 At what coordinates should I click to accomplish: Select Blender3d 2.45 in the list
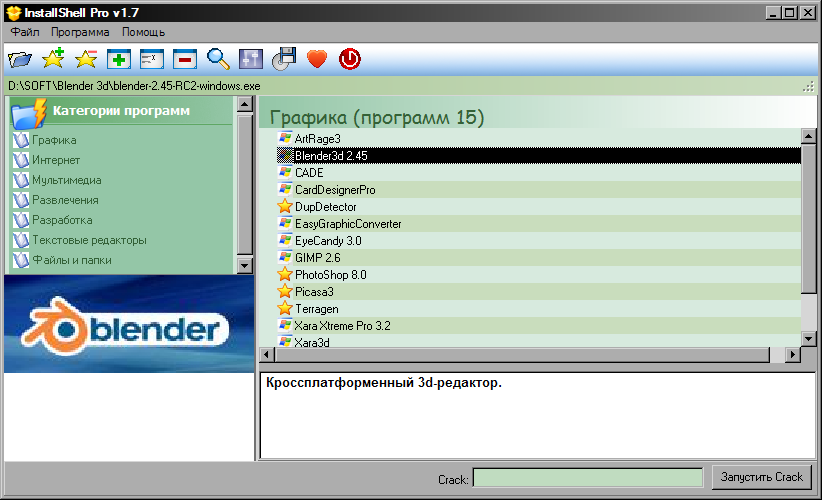point(538,156)
